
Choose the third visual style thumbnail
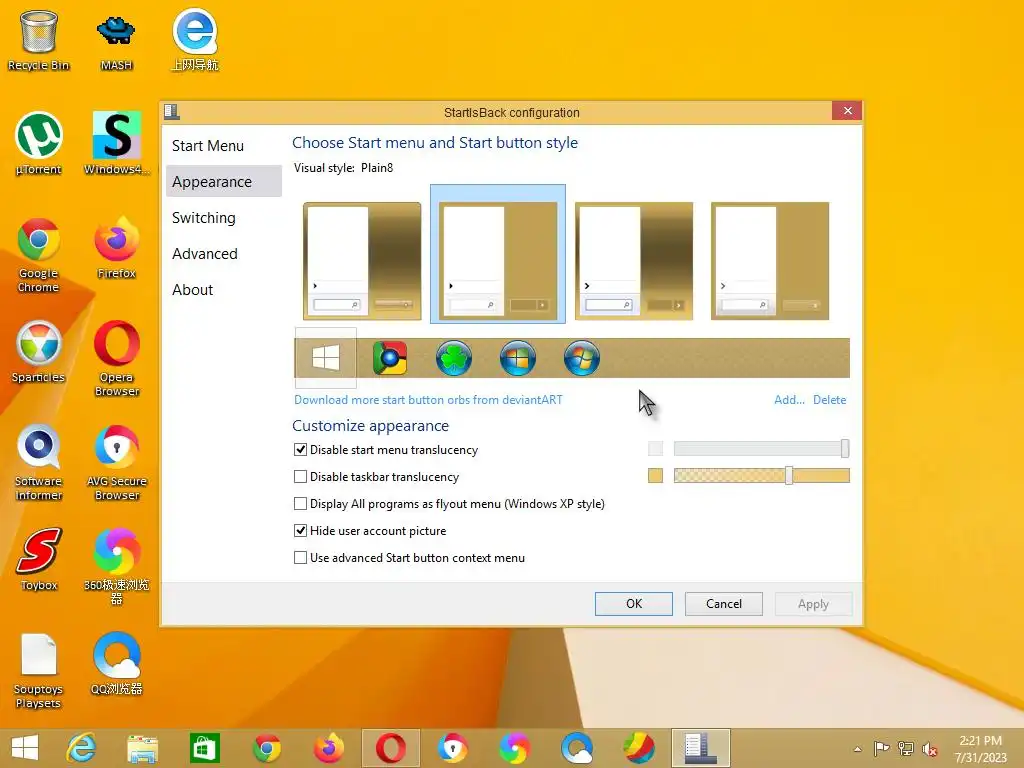tap(633, 261)
